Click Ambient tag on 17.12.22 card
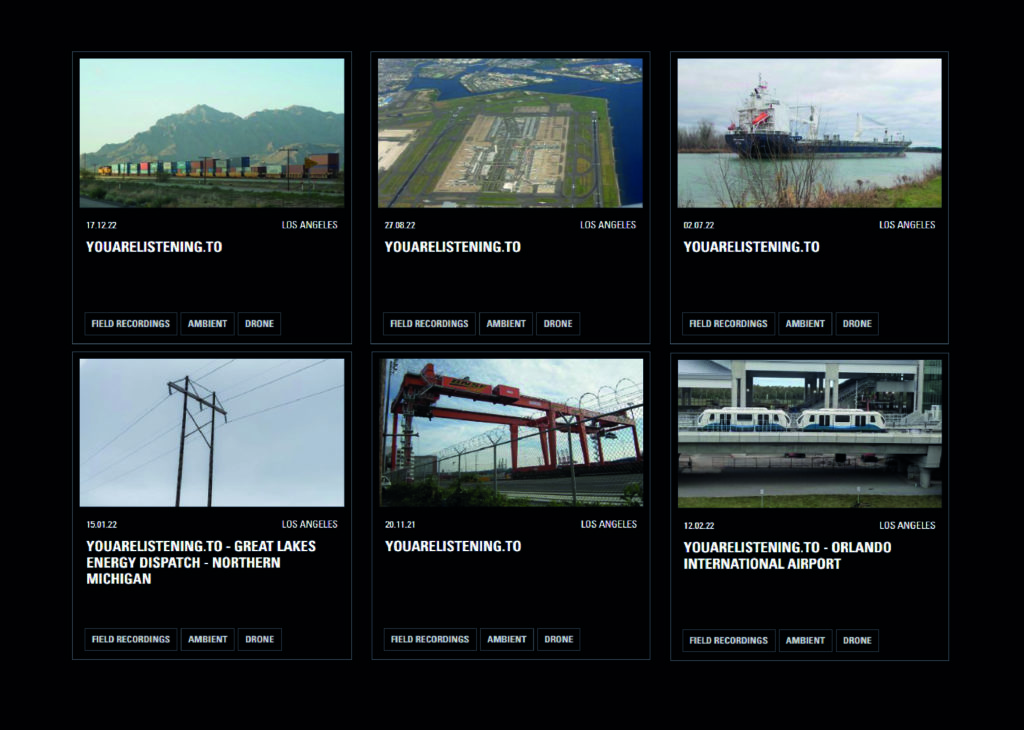Screen dimensions: 1024x730 pos(208,323)
